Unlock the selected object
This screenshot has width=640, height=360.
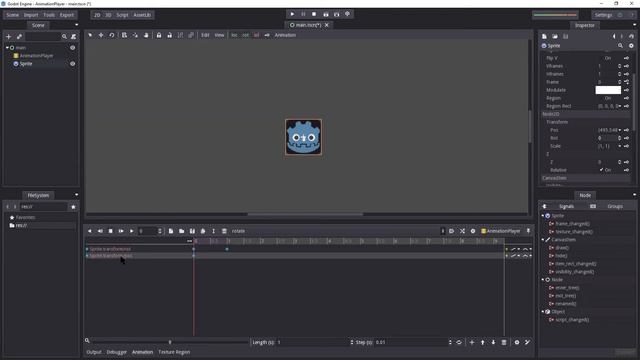(169, 35)
